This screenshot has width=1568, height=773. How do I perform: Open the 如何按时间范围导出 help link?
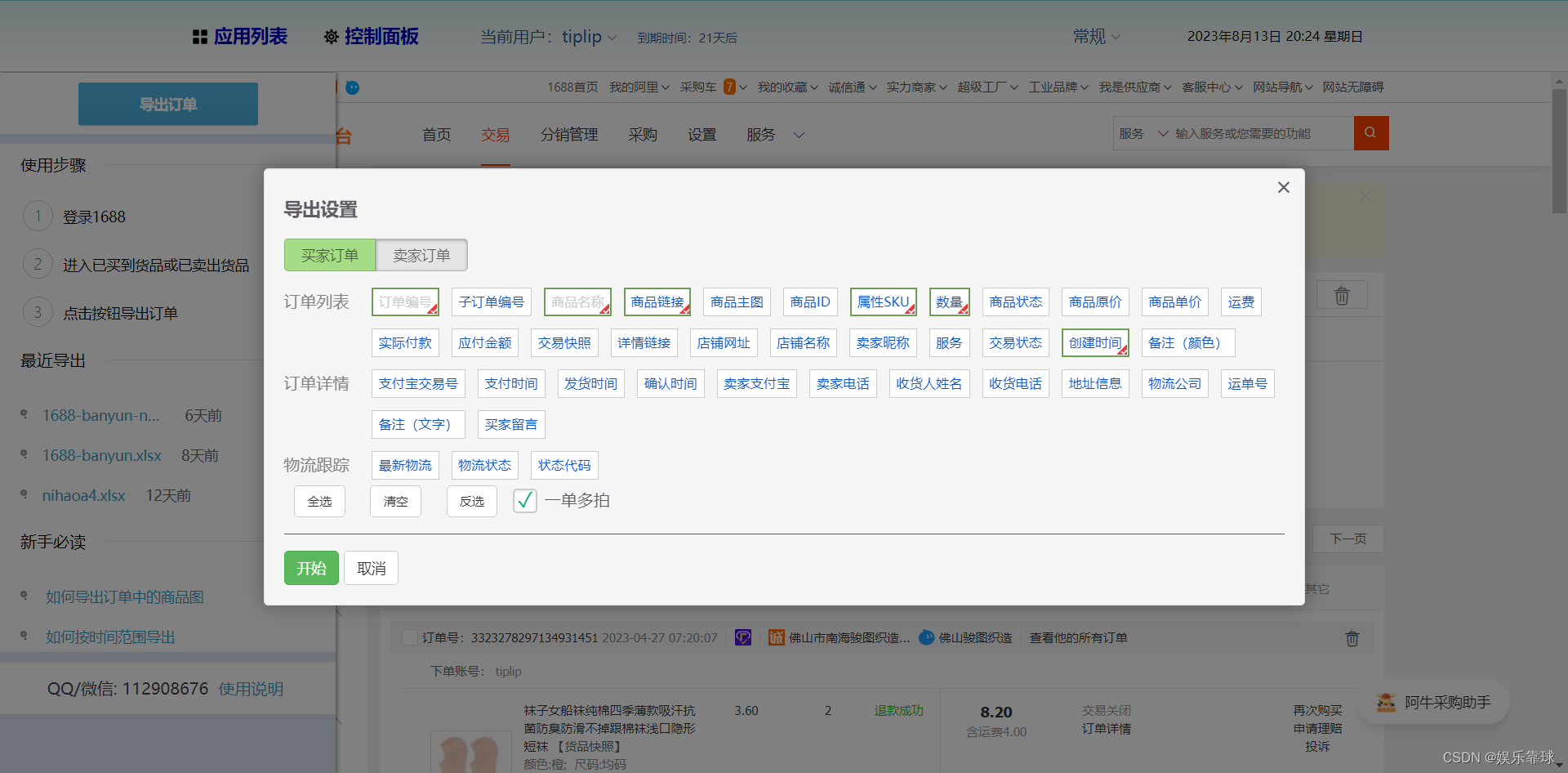pos(110,636)
